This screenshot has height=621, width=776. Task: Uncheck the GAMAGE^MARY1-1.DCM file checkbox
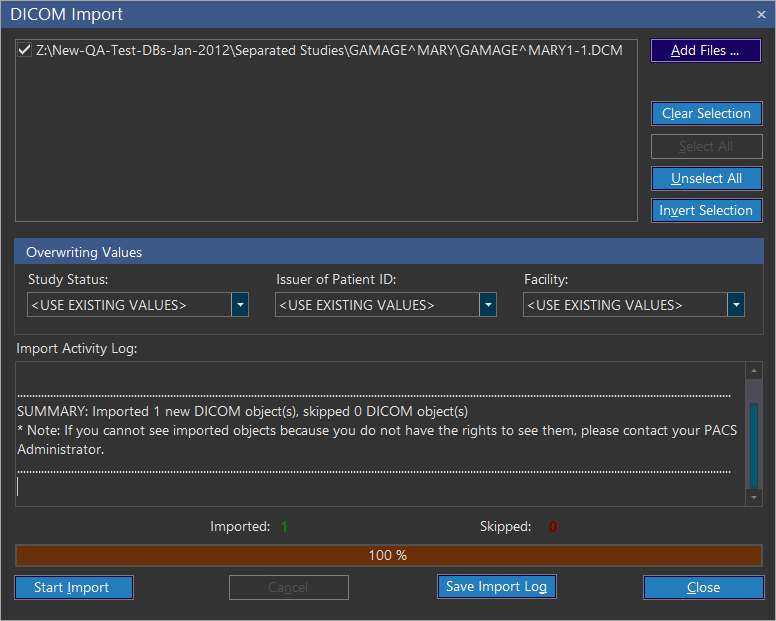coord(25,49)
